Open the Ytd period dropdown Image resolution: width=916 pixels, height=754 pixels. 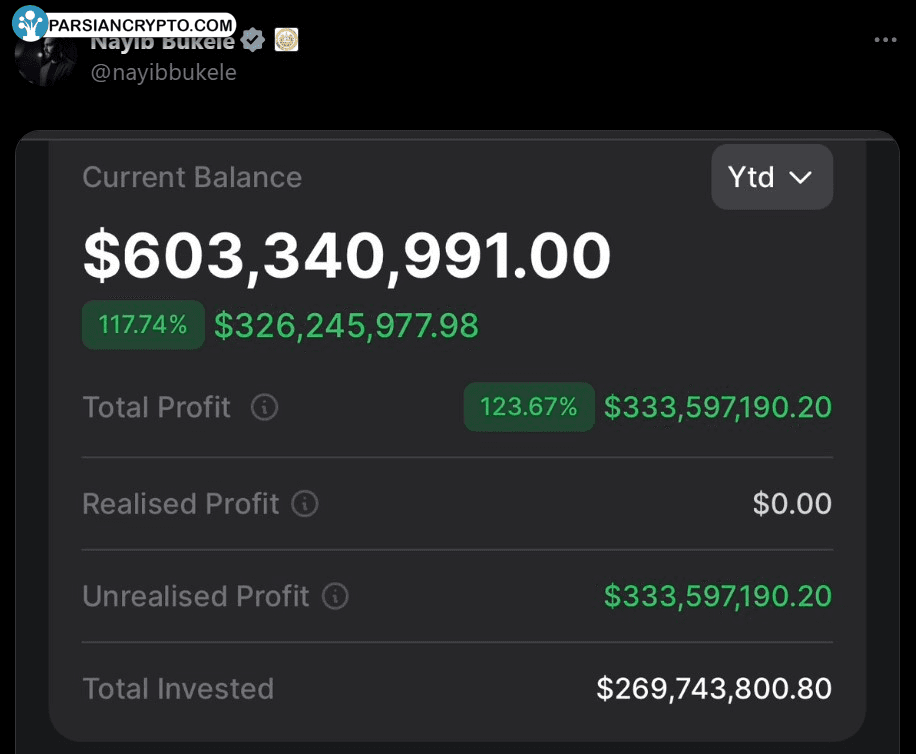772,177
